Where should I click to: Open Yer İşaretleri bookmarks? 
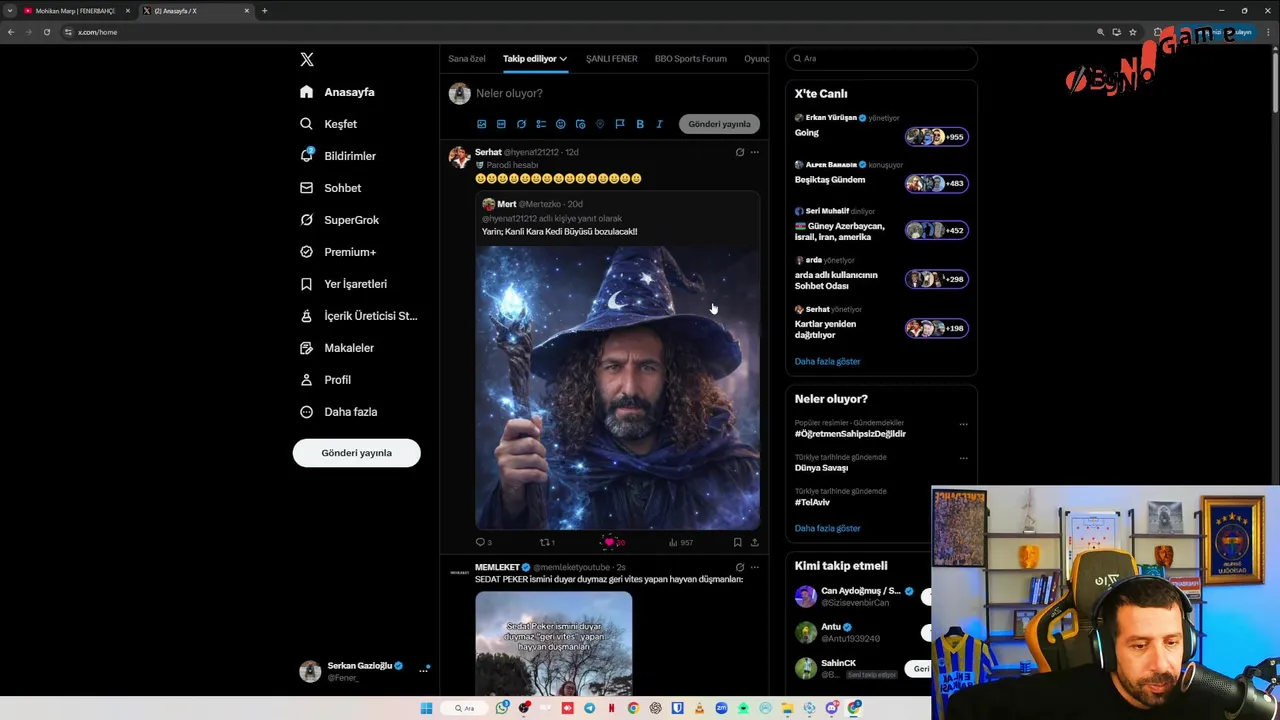pos(343,284)
